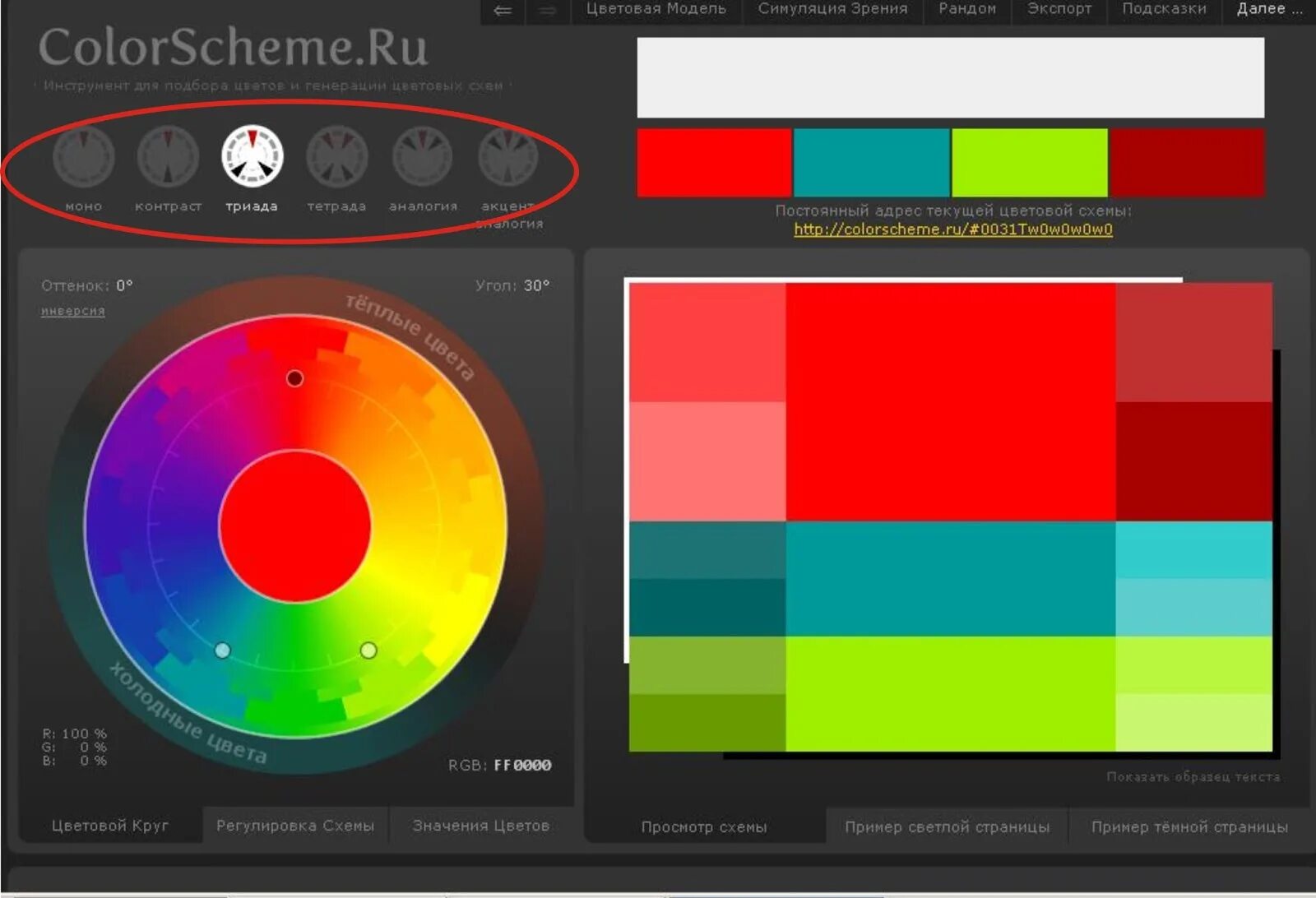
Task: Switch to the Цветовой Круг tab
Action: pos(110,826)
